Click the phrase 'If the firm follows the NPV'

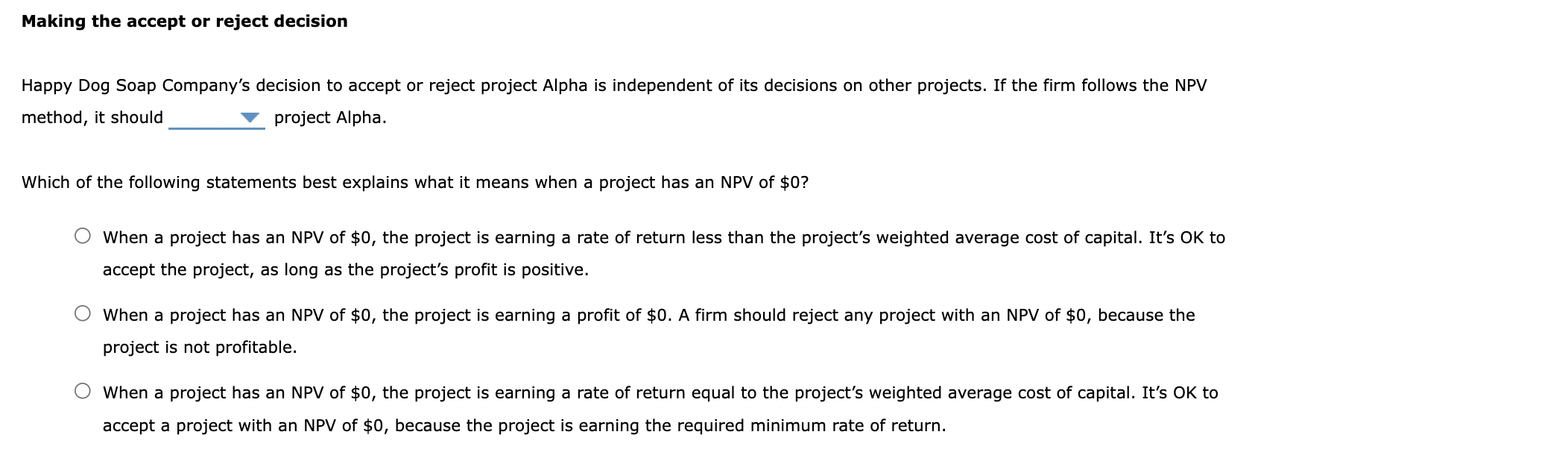point(1101,84)
